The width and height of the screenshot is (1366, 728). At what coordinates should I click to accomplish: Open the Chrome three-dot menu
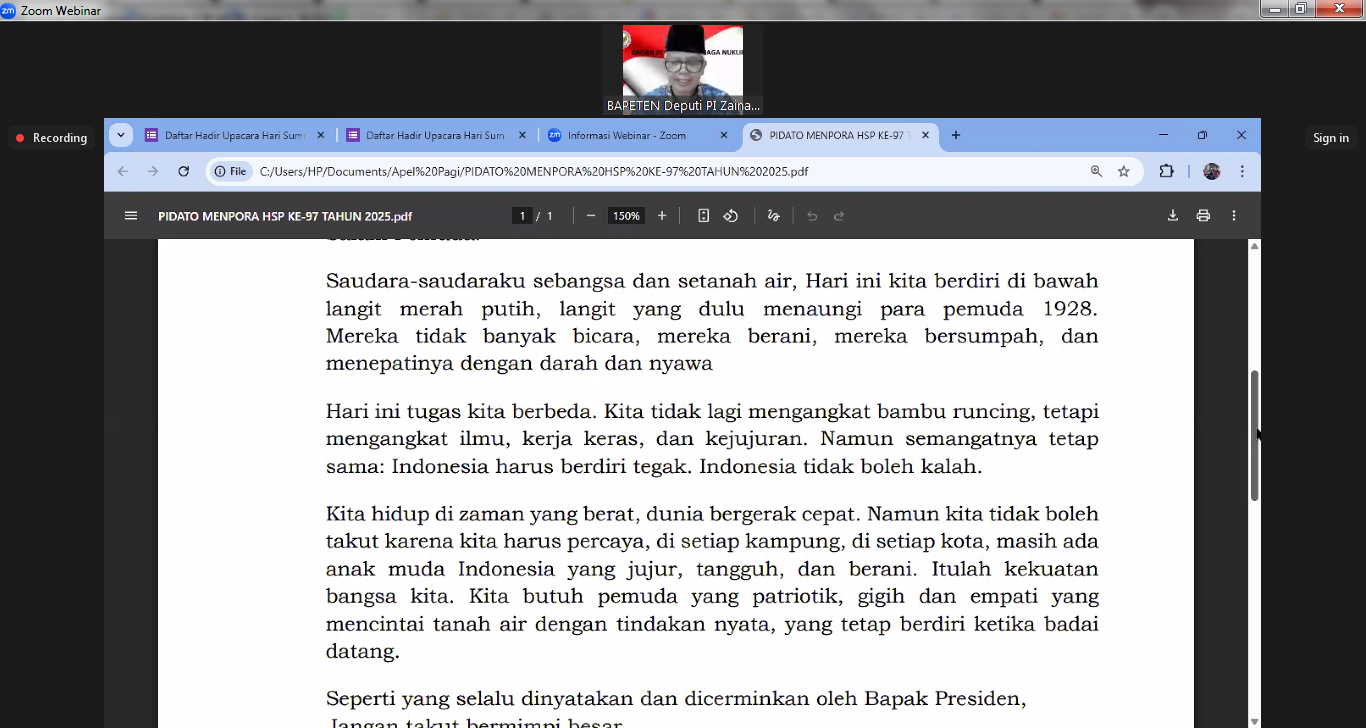1242,171
